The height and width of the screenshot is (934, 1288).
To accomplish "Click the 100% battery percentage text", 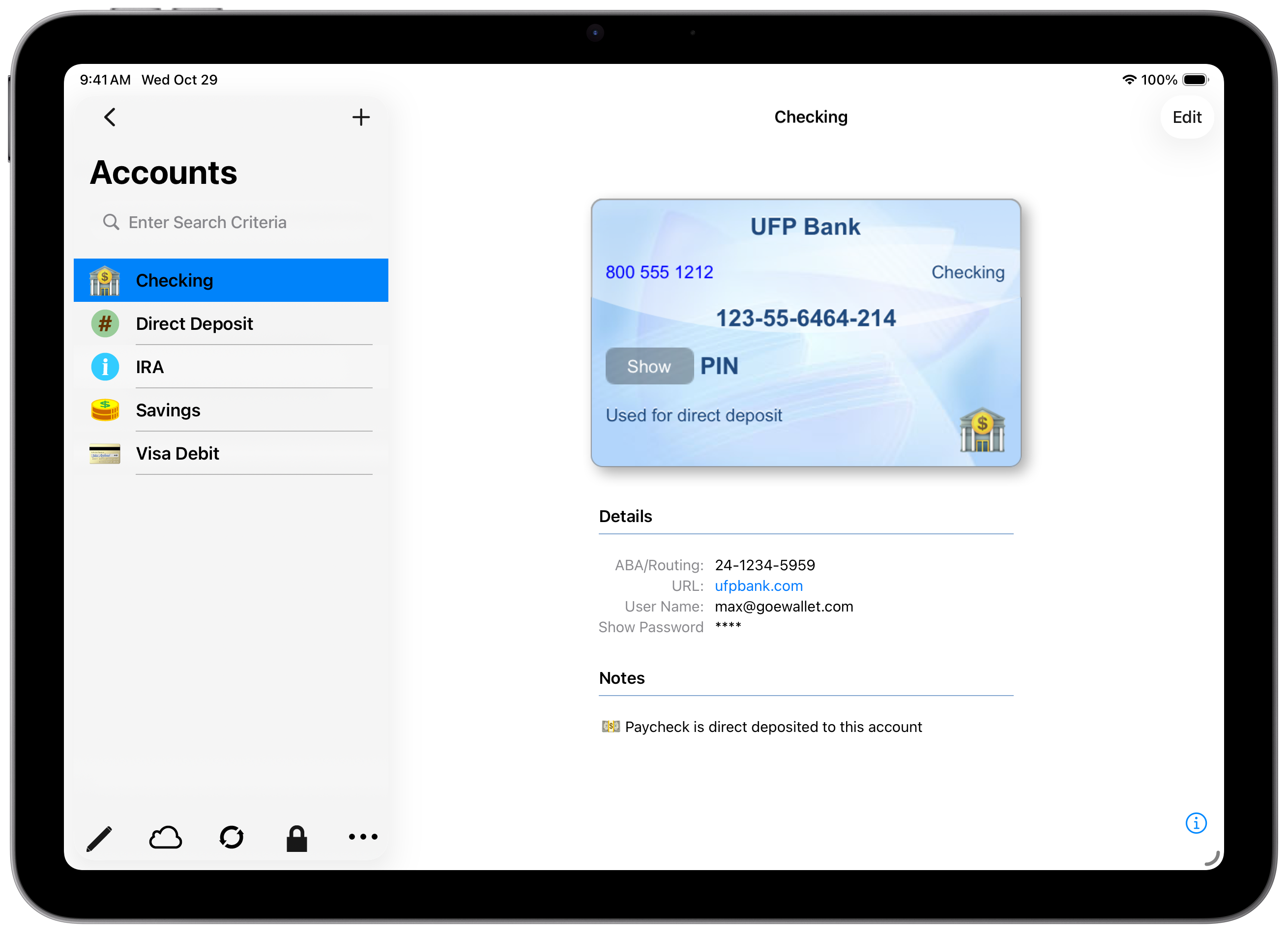I will pos(1159,80).
